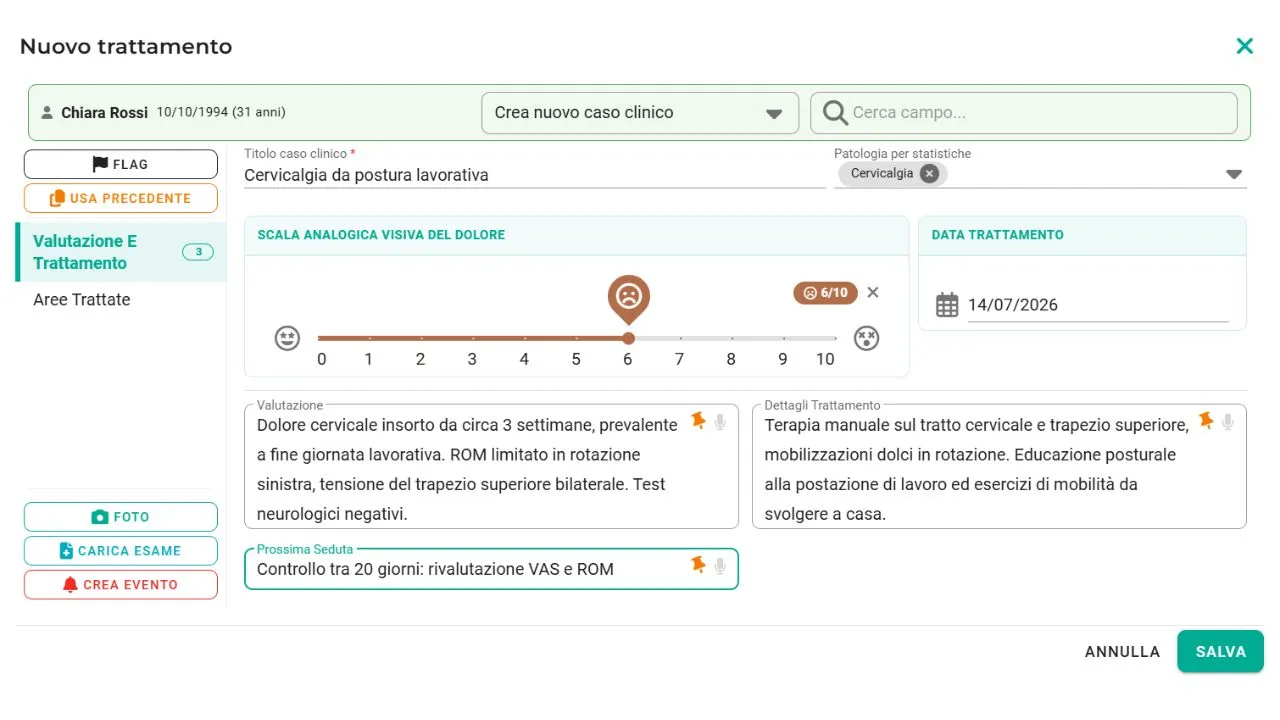The width and height of the screenshot is (1280, 720).
Task: Click the FLAG button
Action: pyautogui.click(x=121, y=164)
